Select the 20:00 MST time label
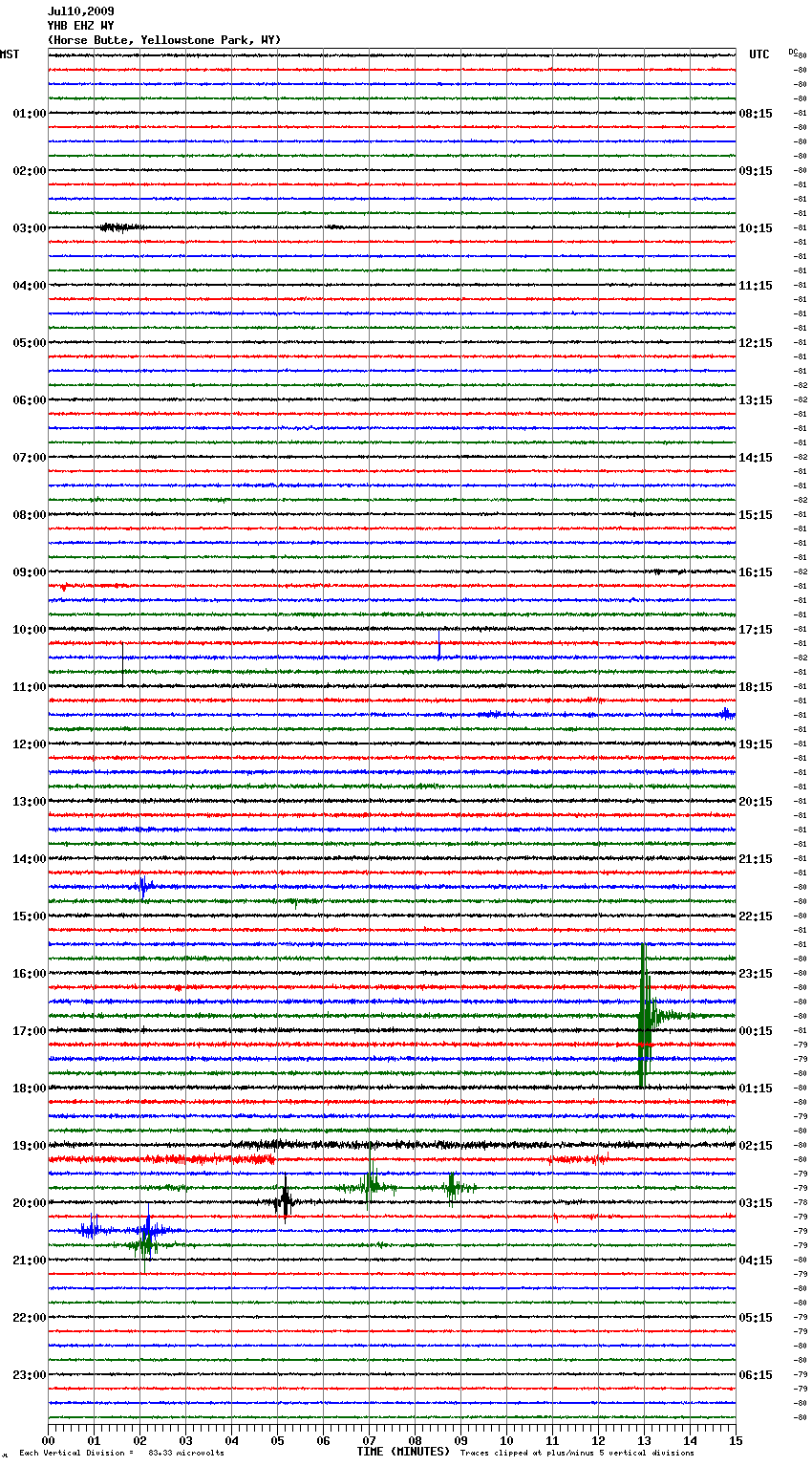 tap(30, 1203)
